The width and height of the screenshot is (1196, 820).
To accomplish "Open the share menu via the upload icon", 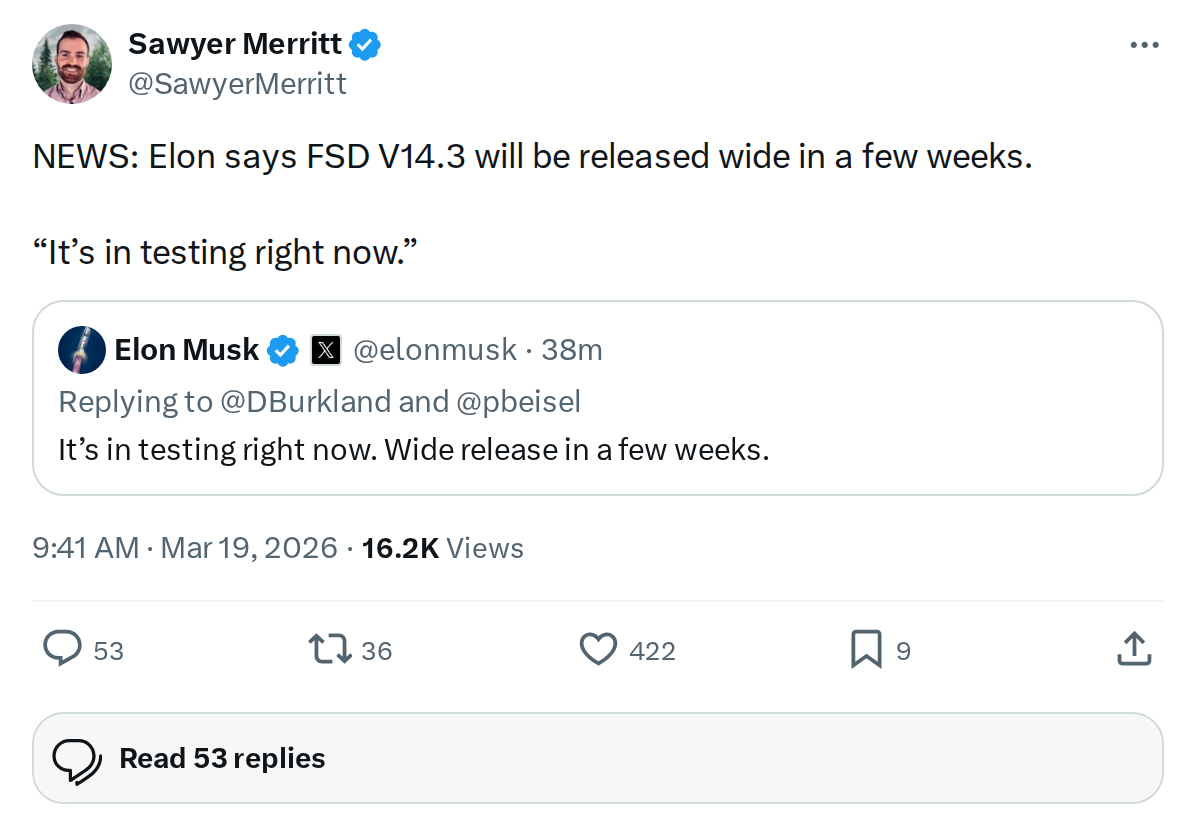I will tap(1134, 649).
